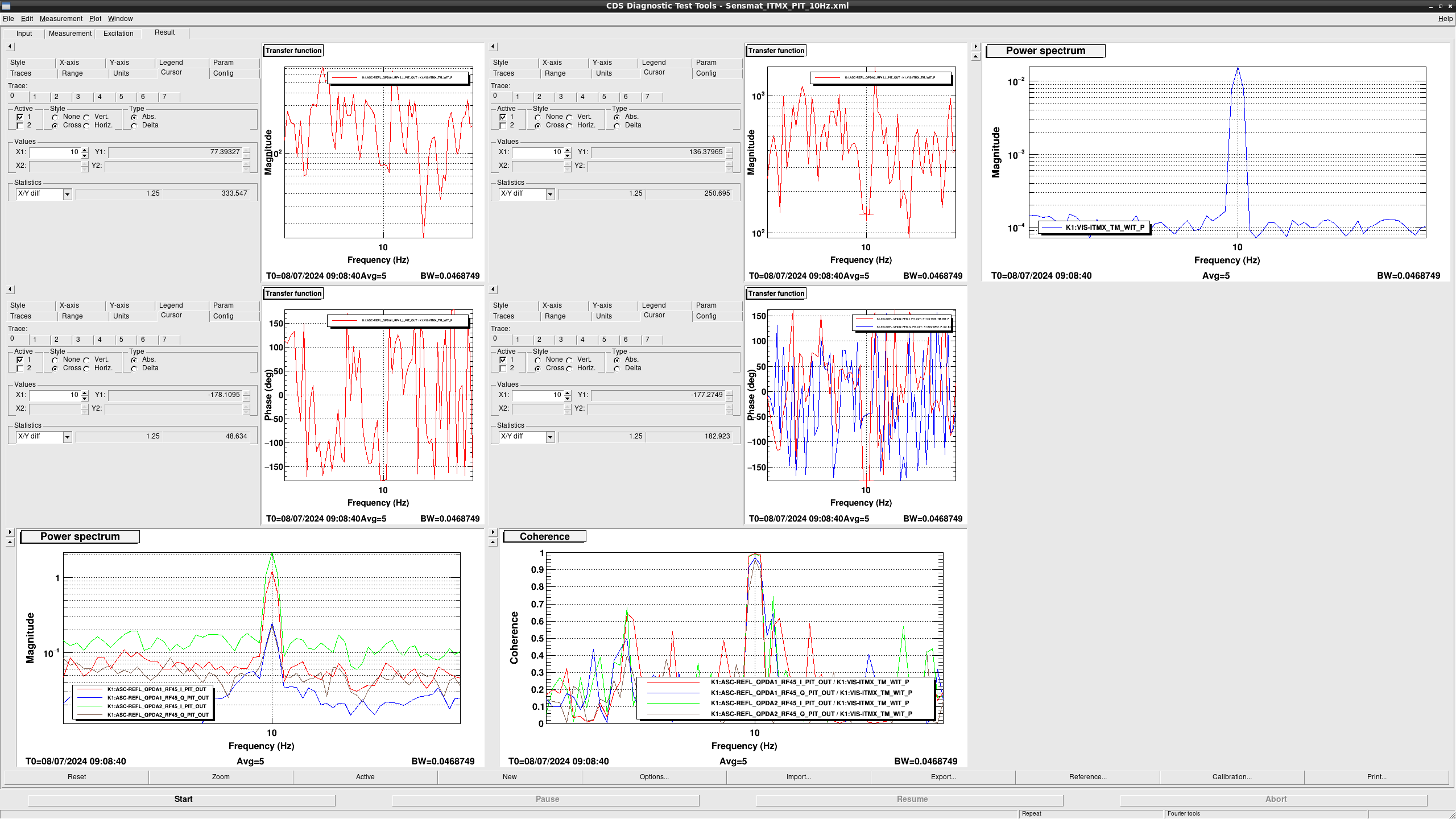Increment X1 in panel with Y1 136.37965
Viewport: 1456px width, 819px height.
click(568, 150)
